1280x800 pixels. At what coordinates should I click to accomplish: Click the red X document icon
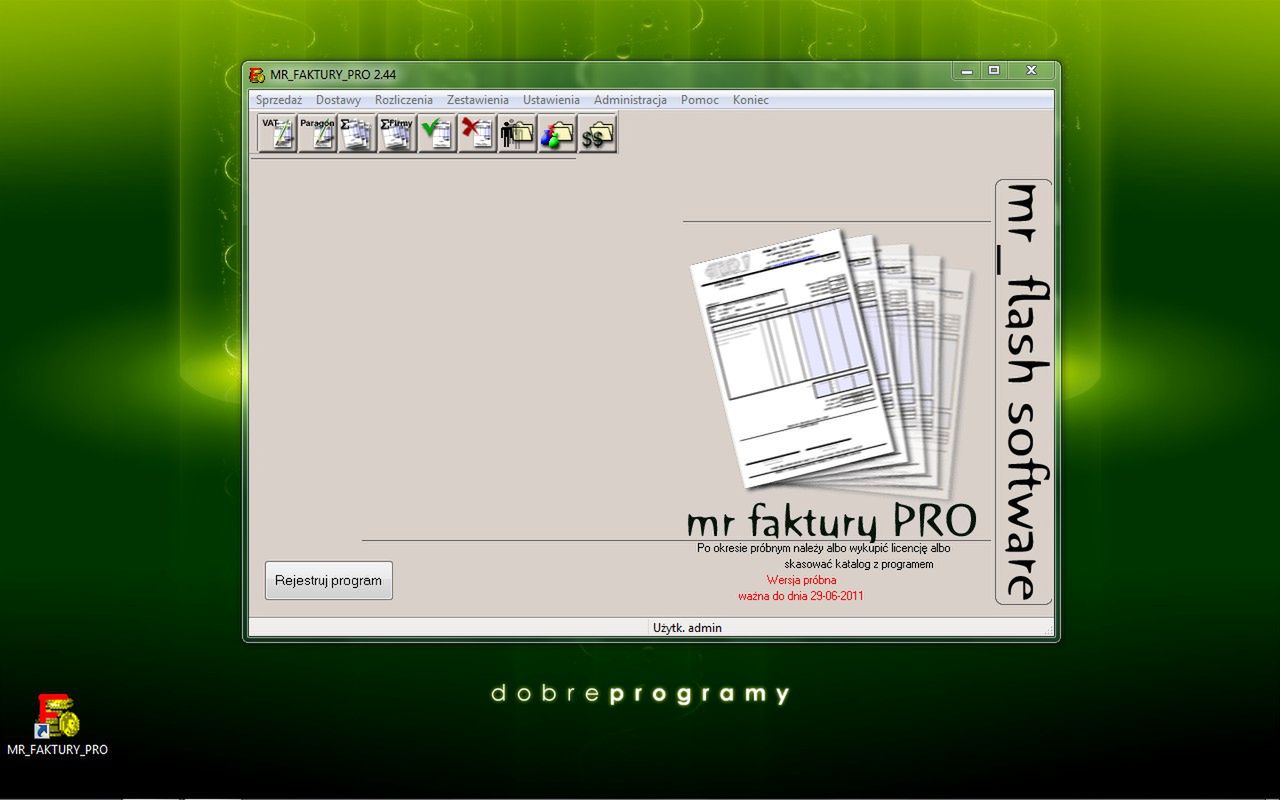(477, 133)
